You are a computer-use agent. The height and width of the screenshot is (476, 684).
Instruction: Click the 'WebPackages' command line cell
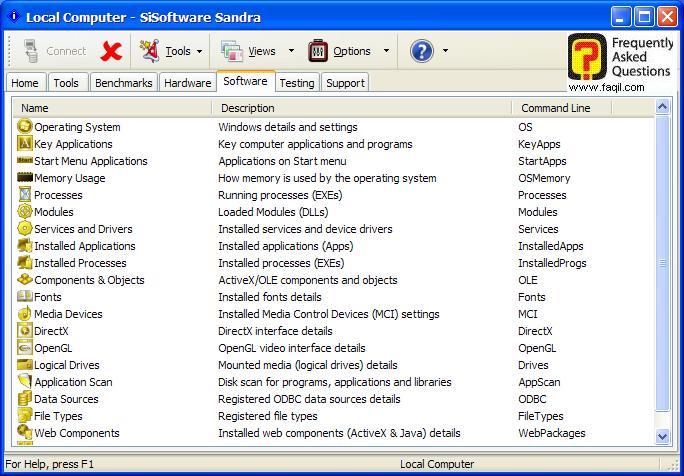tap(552, 433)
